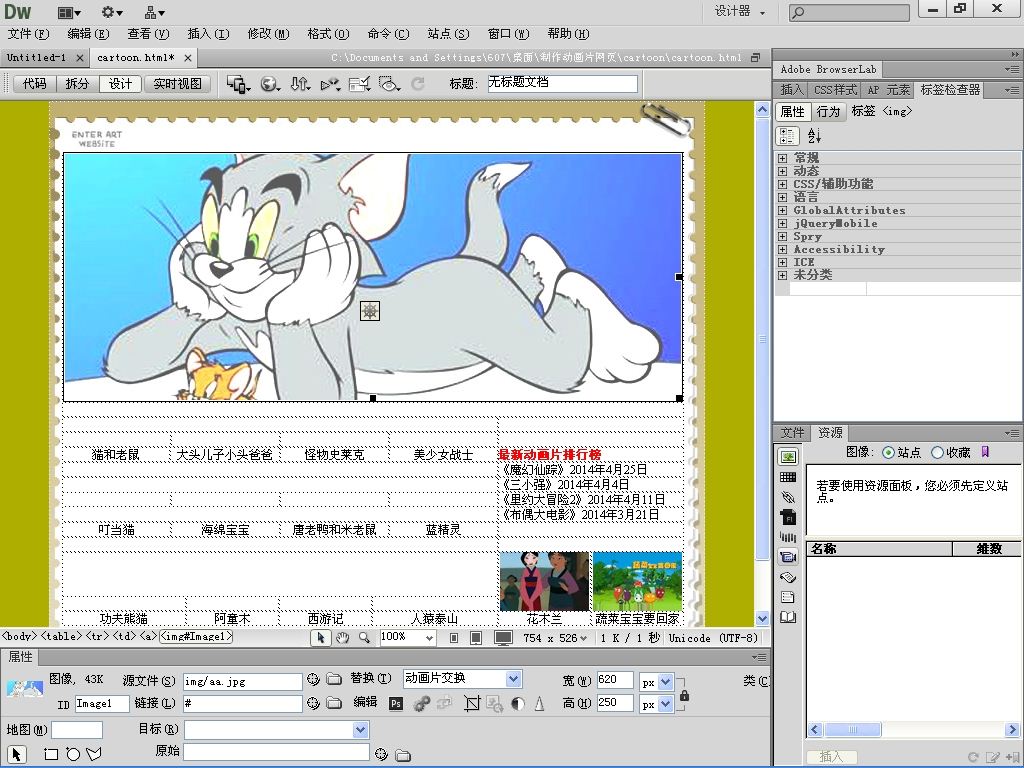Open the file management up/down arrows icon
The height and width of the screenshot is (768, 1024).
[300, 84]
